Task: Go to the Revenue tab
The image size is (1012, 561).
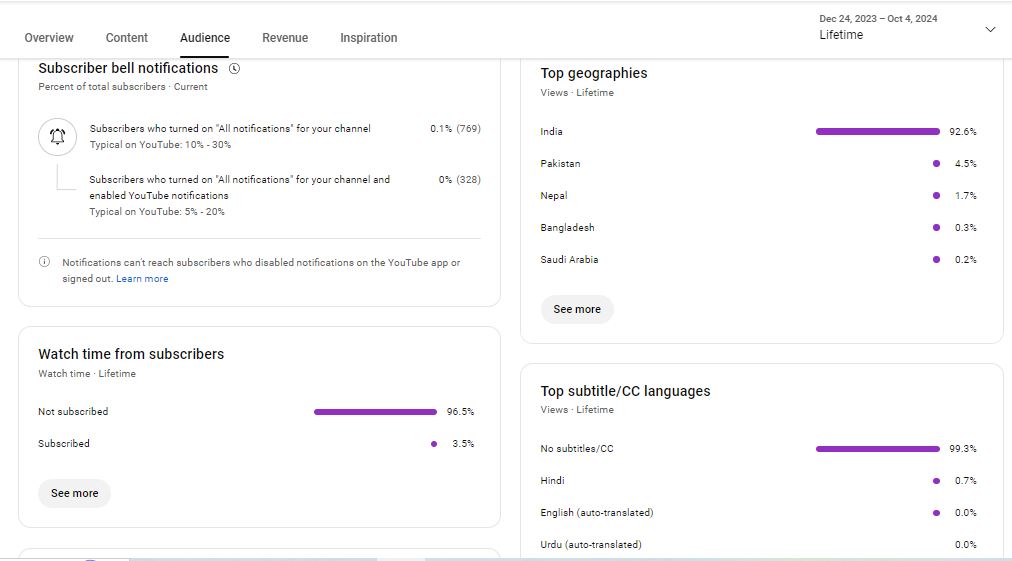Action: (x=285, y=38)
